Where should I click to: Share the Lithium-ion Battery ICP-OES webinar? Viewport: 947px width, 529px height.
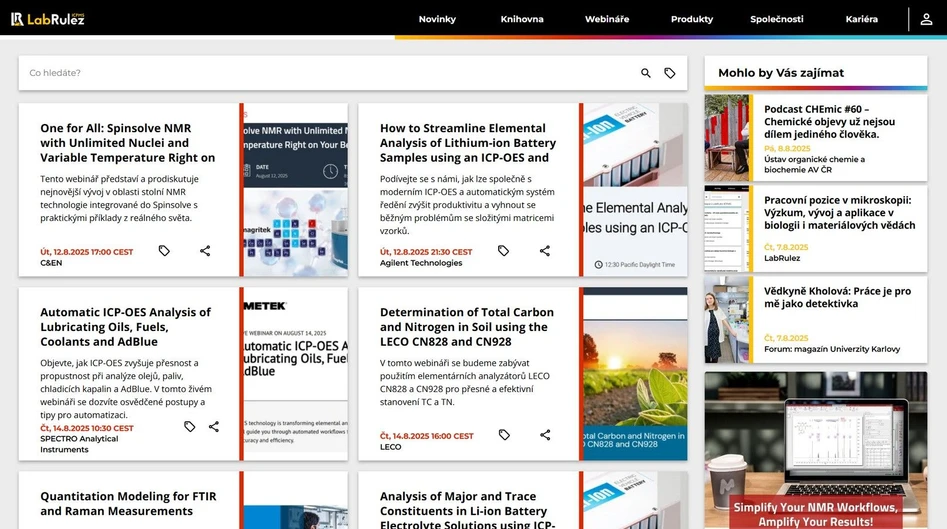(x=545, y=251)
